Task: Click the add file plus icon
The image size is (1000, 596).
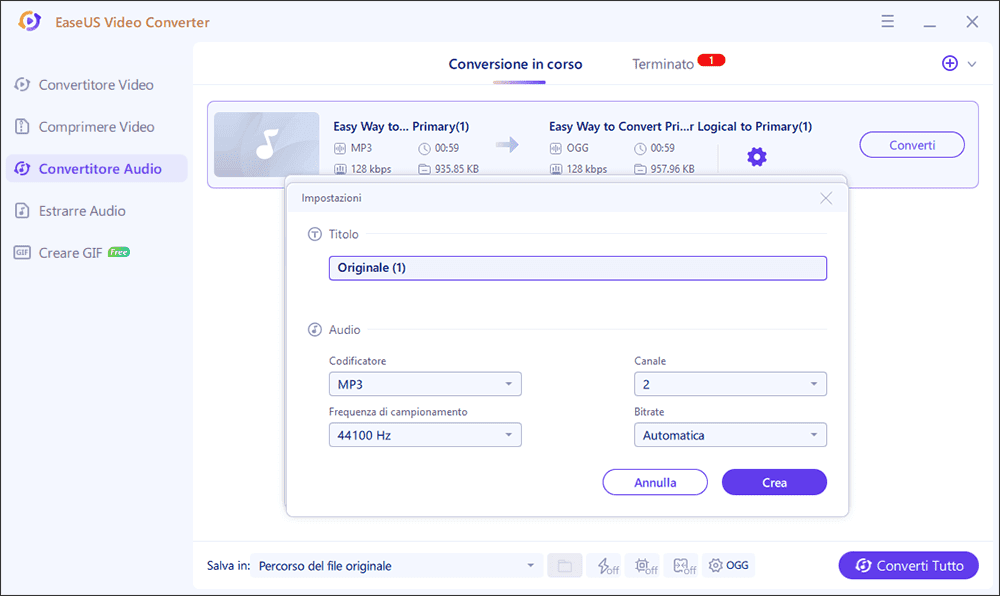Action: pos(950,63)
